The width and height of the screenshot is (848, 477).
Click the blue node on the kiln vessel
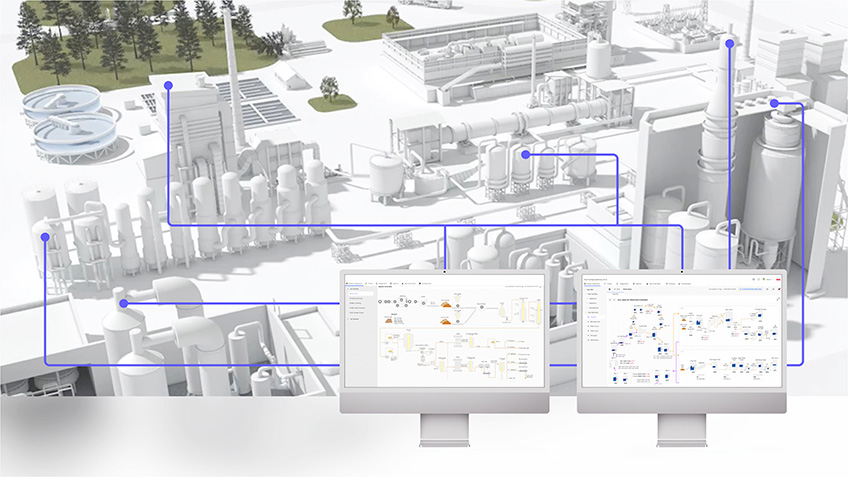click(525, 155)
